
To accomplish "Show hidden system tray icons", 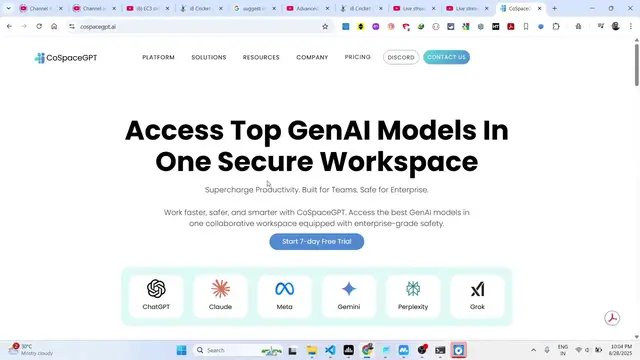I will click(533, 350).
